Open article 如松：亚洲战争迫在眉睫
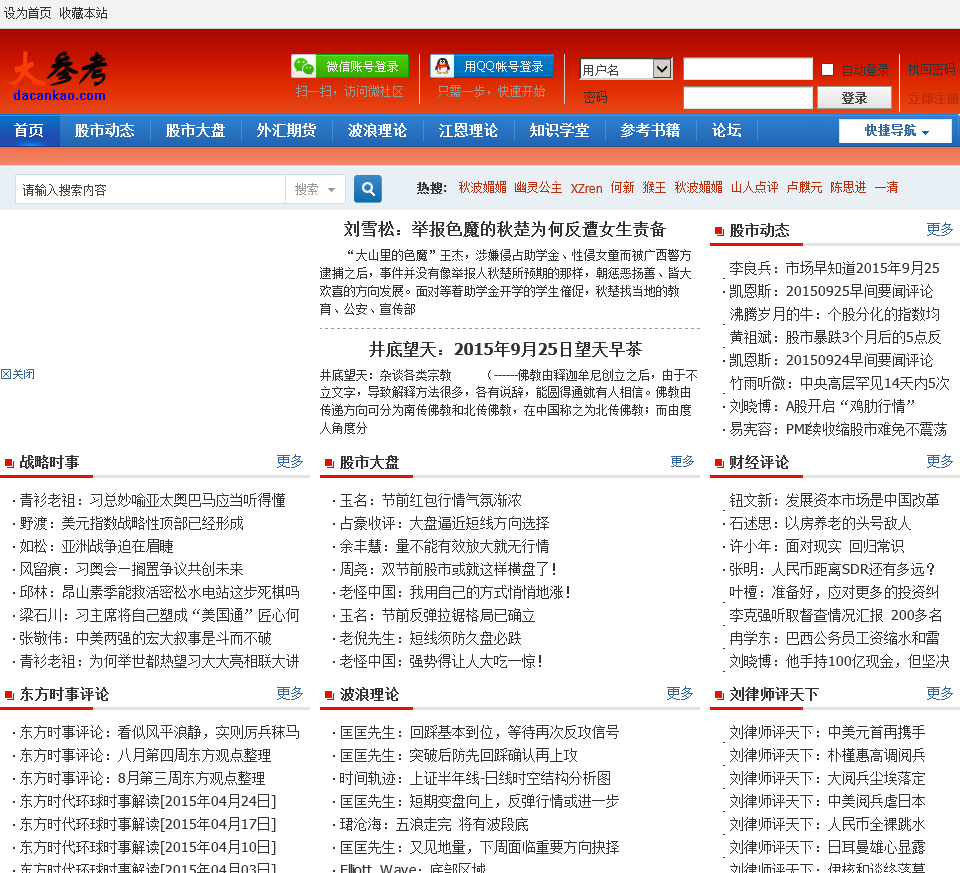This screenshot has width=960, height=873. pos(96,546)
